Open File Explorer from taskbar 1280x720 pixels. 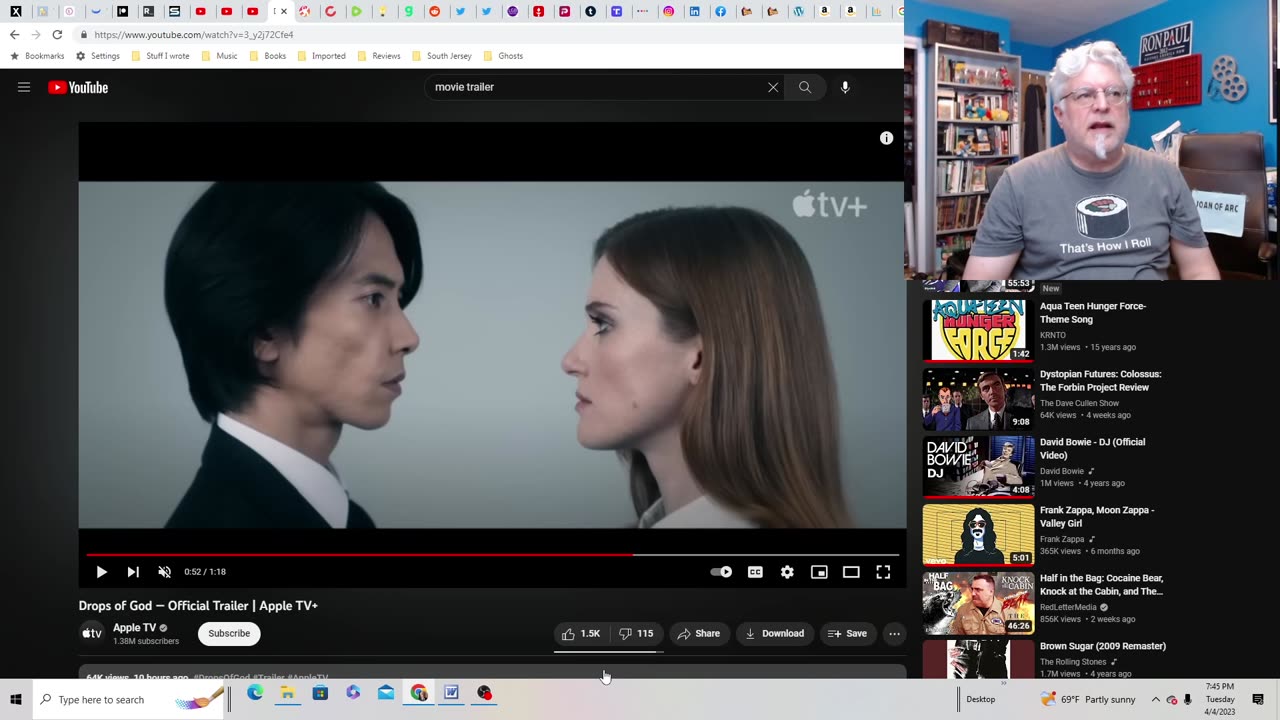287,693
